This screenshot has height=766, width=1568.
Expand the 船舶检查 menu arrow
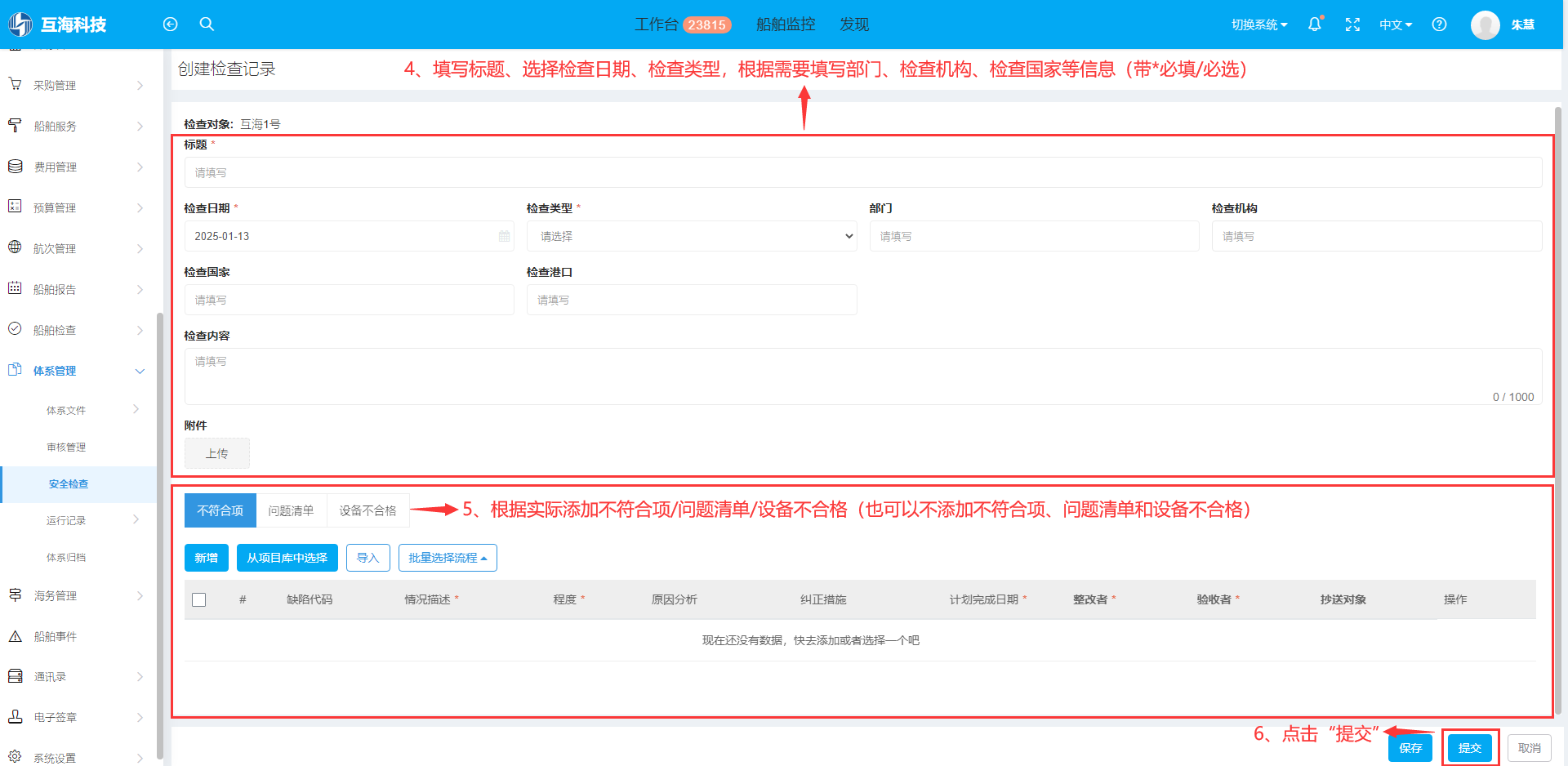pos(140,330)
